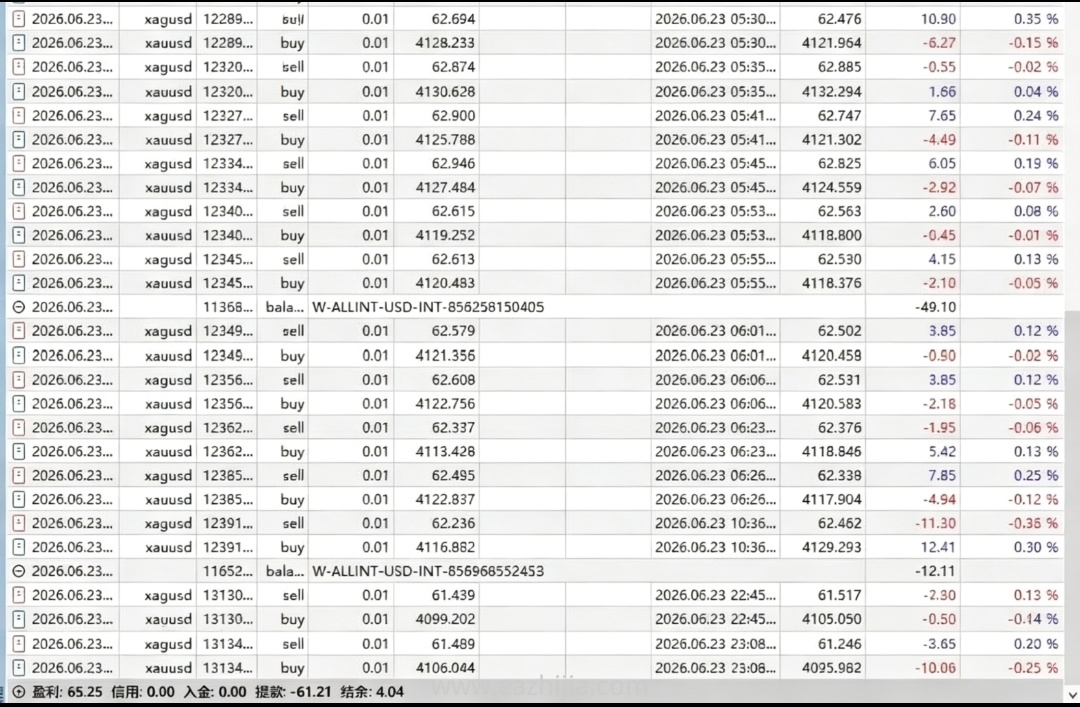
Task: Expand the summary plus icon beside 盈利
Action: pos(19,692)
